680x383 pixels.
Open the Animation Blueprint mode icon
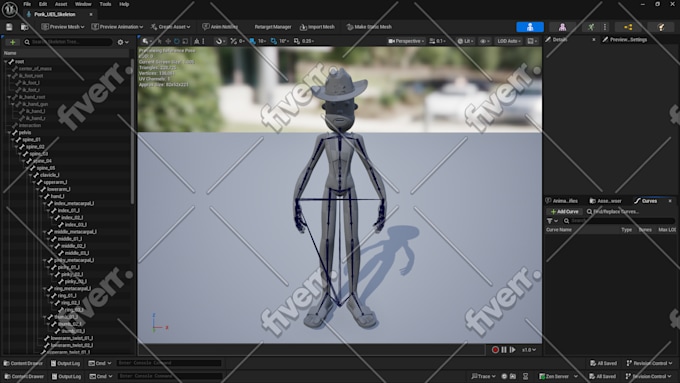pyautogui.click(x=628, y=27)
